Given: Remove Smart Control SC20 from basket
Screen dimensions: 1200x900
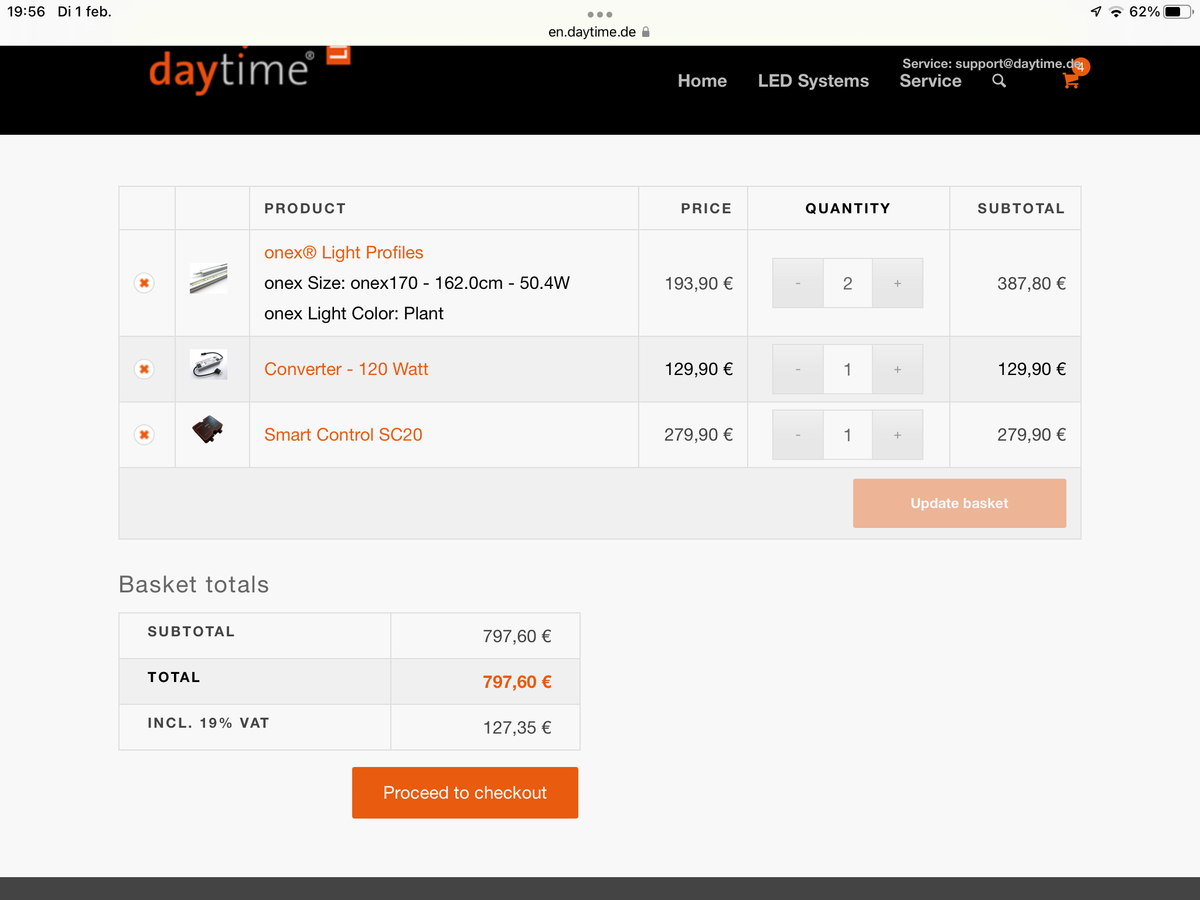Looking at the screenshot, I should pos(144,435).
